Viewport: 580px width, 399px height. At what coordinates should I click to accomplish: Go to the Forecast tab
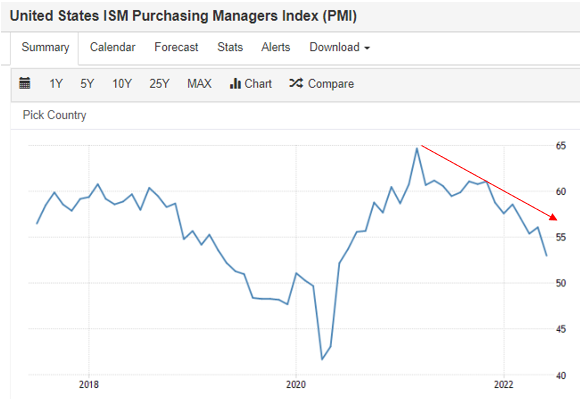pyautogui.click(x=176, y=47)
